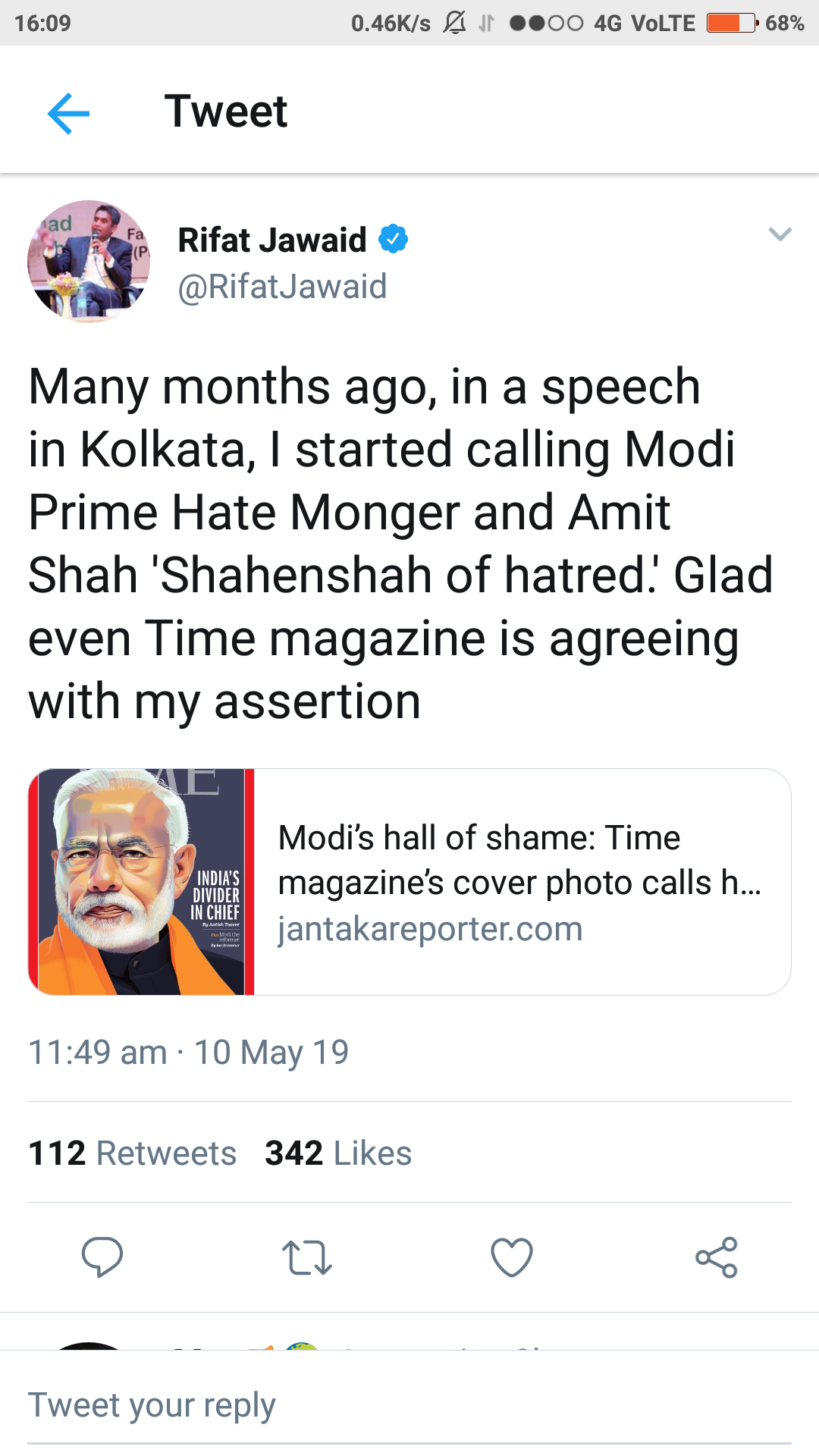Tap the tweet body text
The height and width of the screenshot is (1456, 819).
coord(400,543)
